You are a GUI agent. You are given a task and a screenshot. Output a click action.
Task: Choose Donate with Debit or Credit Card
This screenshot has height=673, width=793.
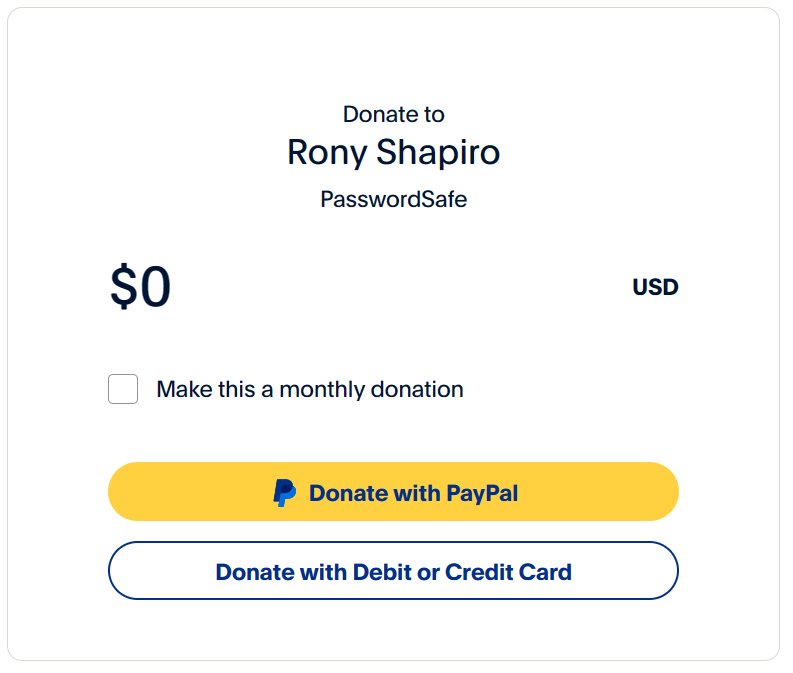pos(393,571)
